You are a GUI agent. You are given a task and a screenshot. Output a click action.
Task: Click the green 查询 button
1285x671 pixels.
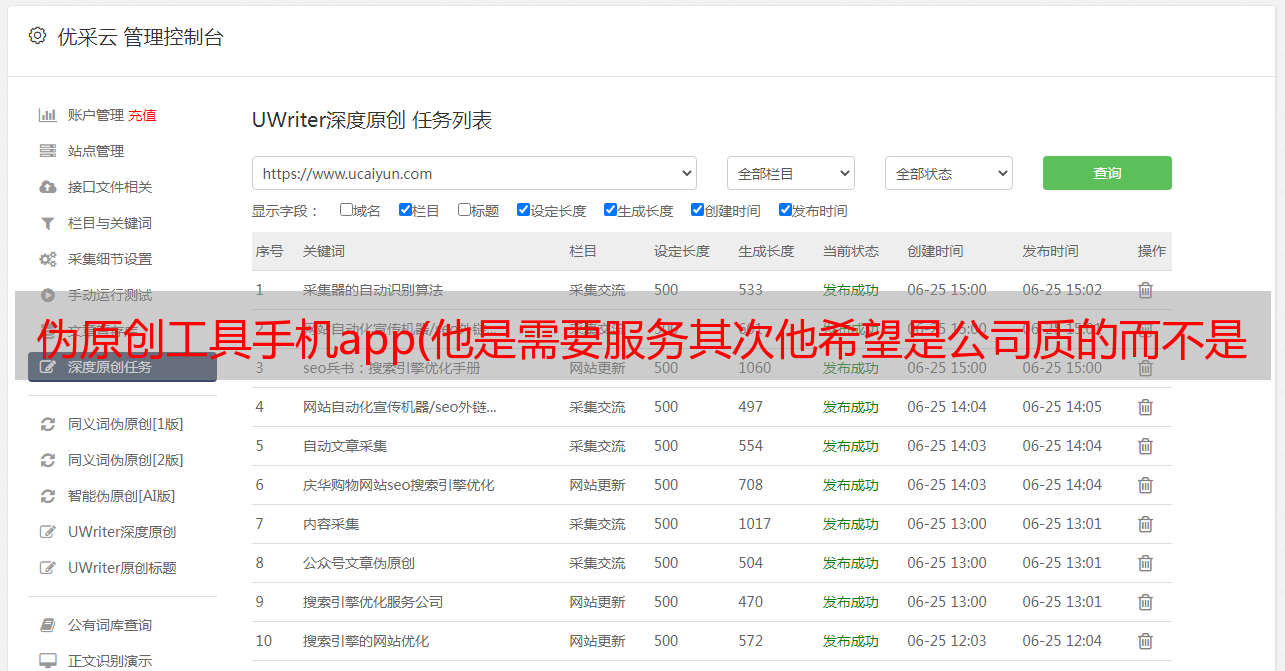(x=1106, y=173)
